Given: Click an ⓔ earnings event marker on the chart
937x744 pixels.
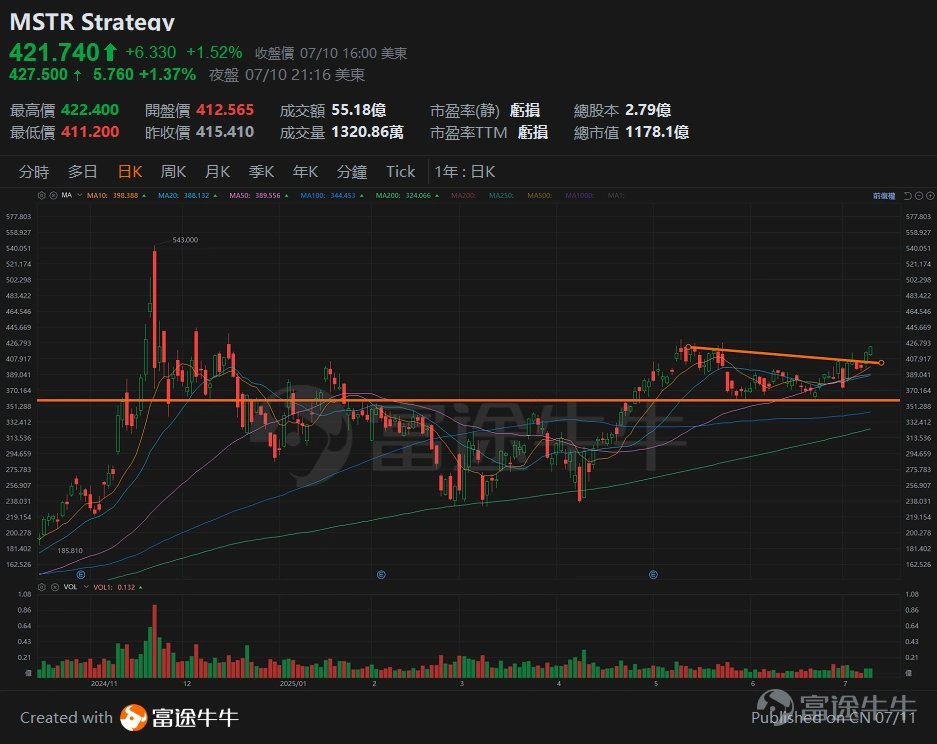Looking at the screenshot, I should coord(381,575).
